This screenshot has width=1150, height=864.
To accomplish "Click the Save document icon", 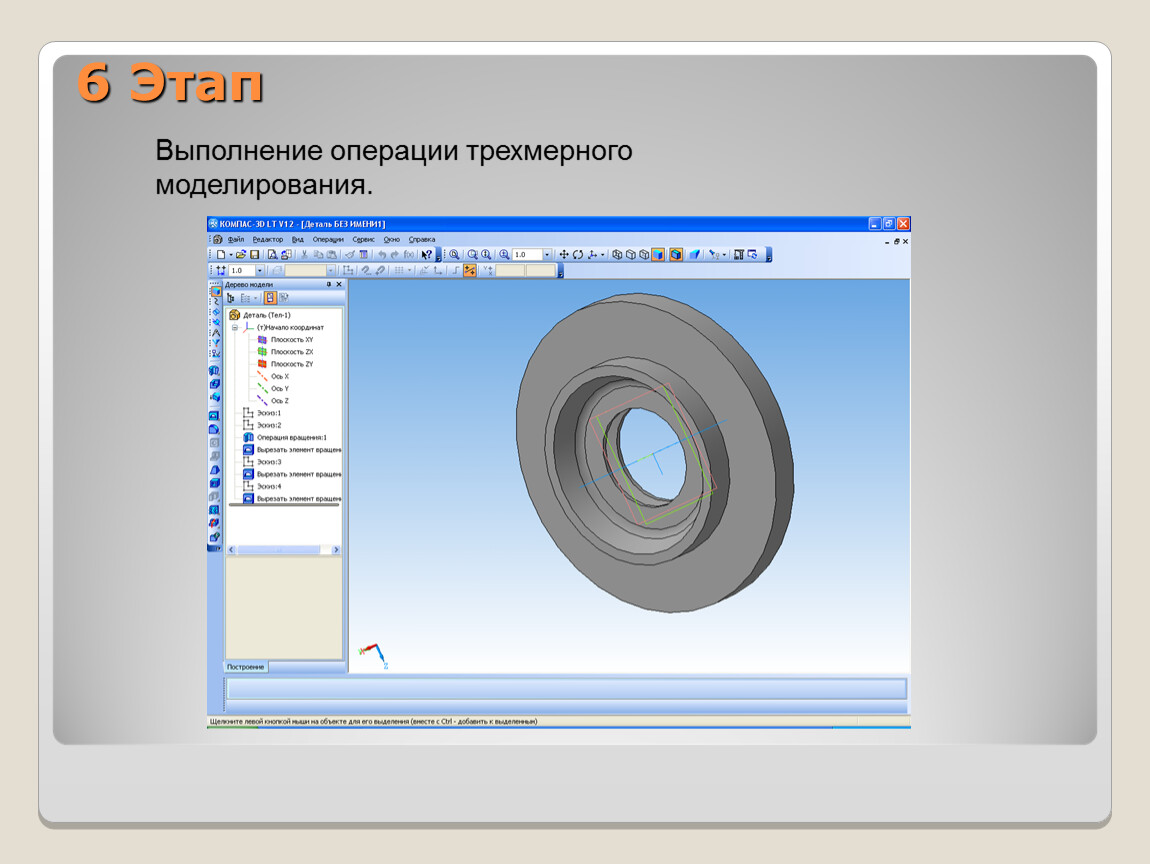I will click(x=255, y=255).
